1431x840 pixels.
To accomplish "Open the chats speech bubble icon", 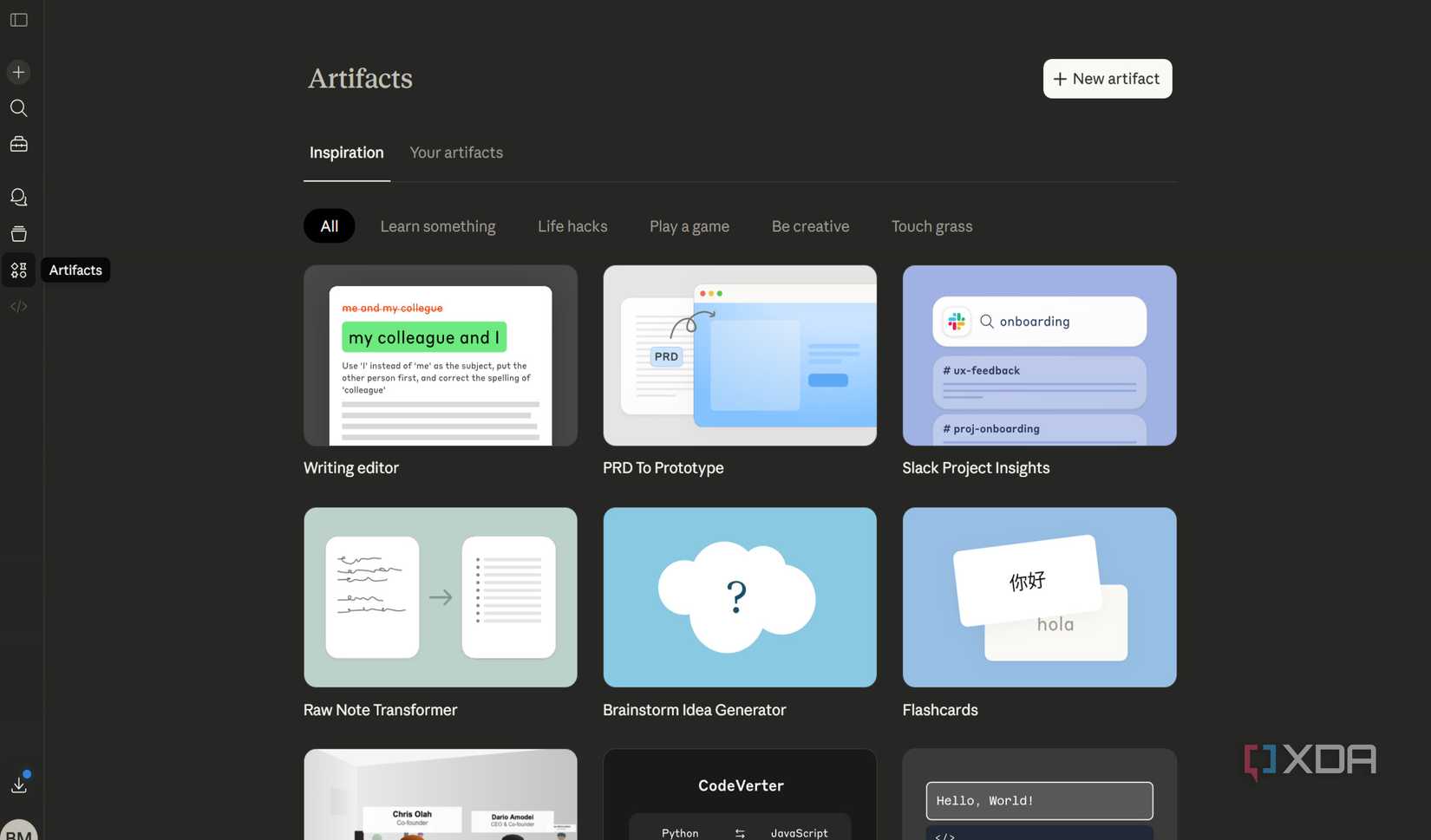I will [18, 198].
